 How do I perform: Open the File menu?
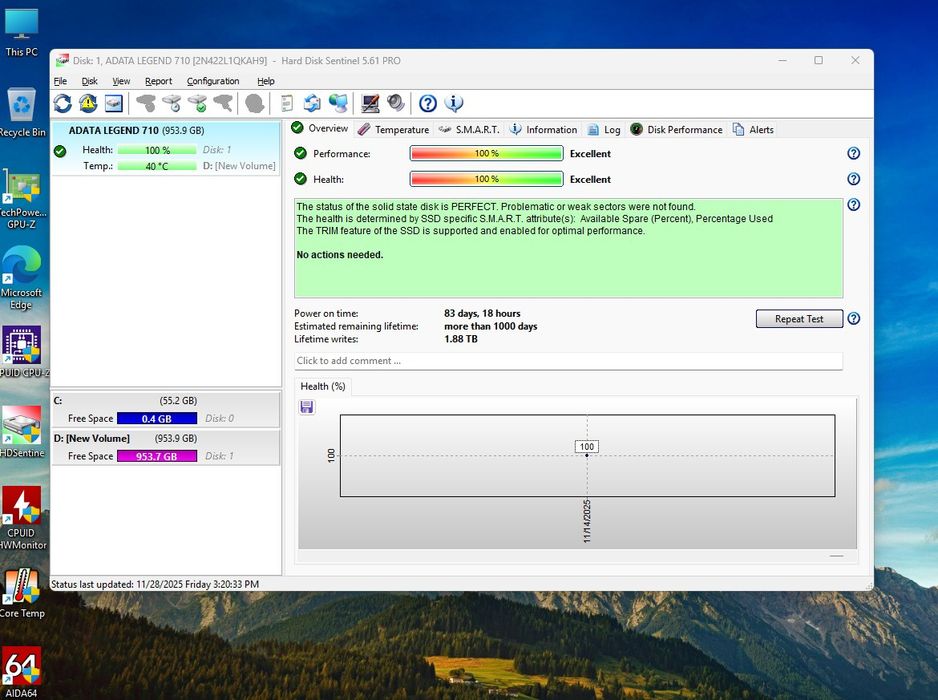click(x=60, y=81)
